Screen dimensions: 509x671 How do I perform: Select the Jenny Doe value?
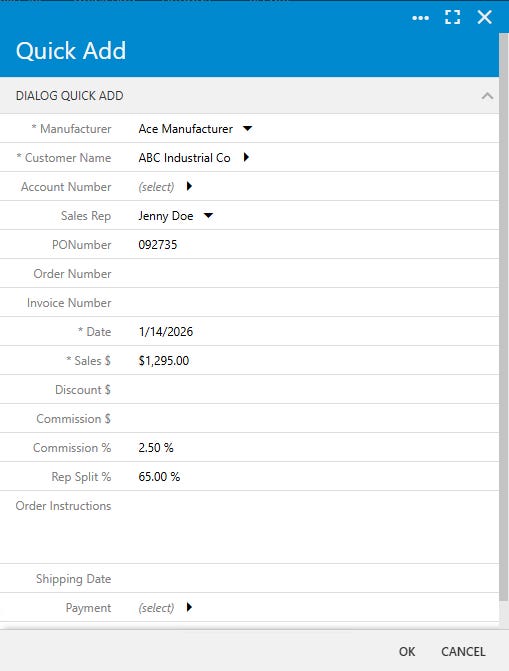click(x=166, y=216)
